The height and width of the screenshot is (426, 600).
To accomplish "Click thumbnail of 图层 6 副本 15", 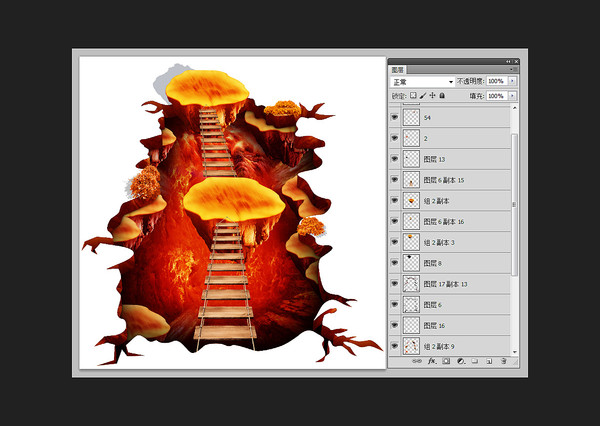I will (x=411, y=180).
